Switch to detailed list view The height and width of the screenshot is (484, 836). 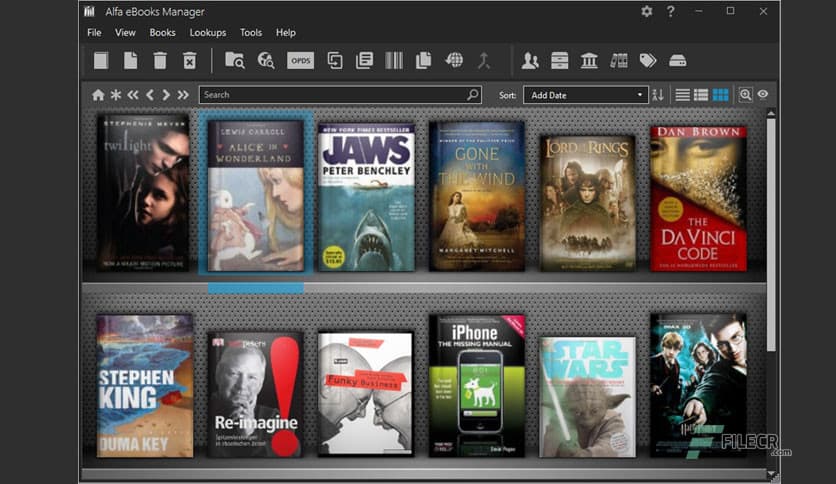tap(701, 95)
